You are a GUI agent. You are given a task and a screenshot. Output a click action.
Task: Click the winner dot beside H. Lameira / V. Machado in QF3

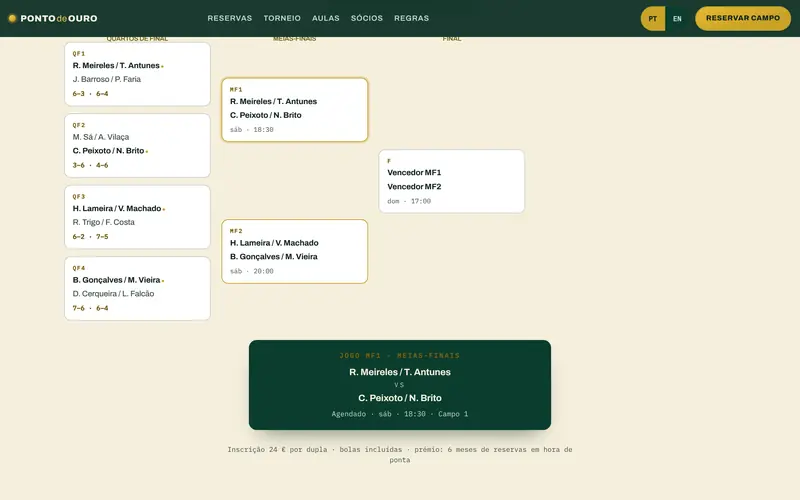[x=164, y=209]
